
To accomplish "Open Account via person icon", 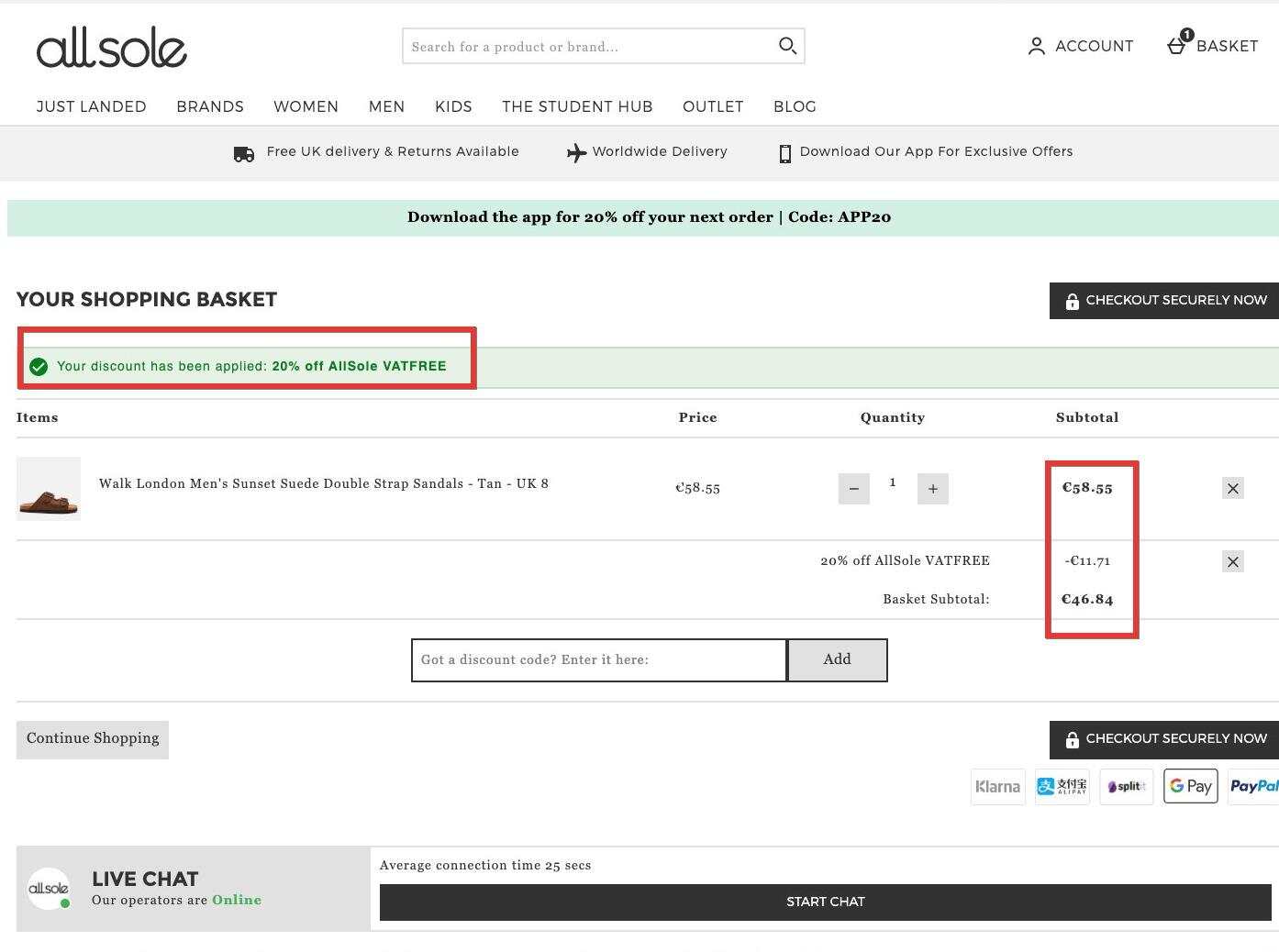I will click(x=1036, y=46).
